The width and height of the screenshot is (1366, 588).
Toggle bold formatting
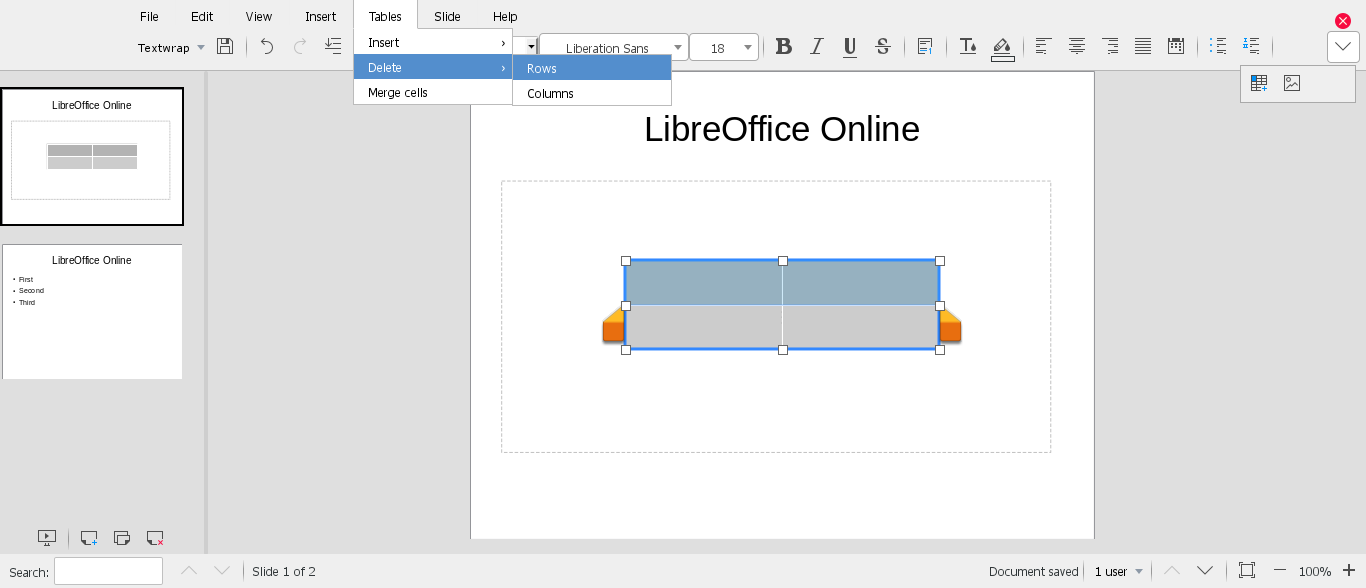coord(784,47)
